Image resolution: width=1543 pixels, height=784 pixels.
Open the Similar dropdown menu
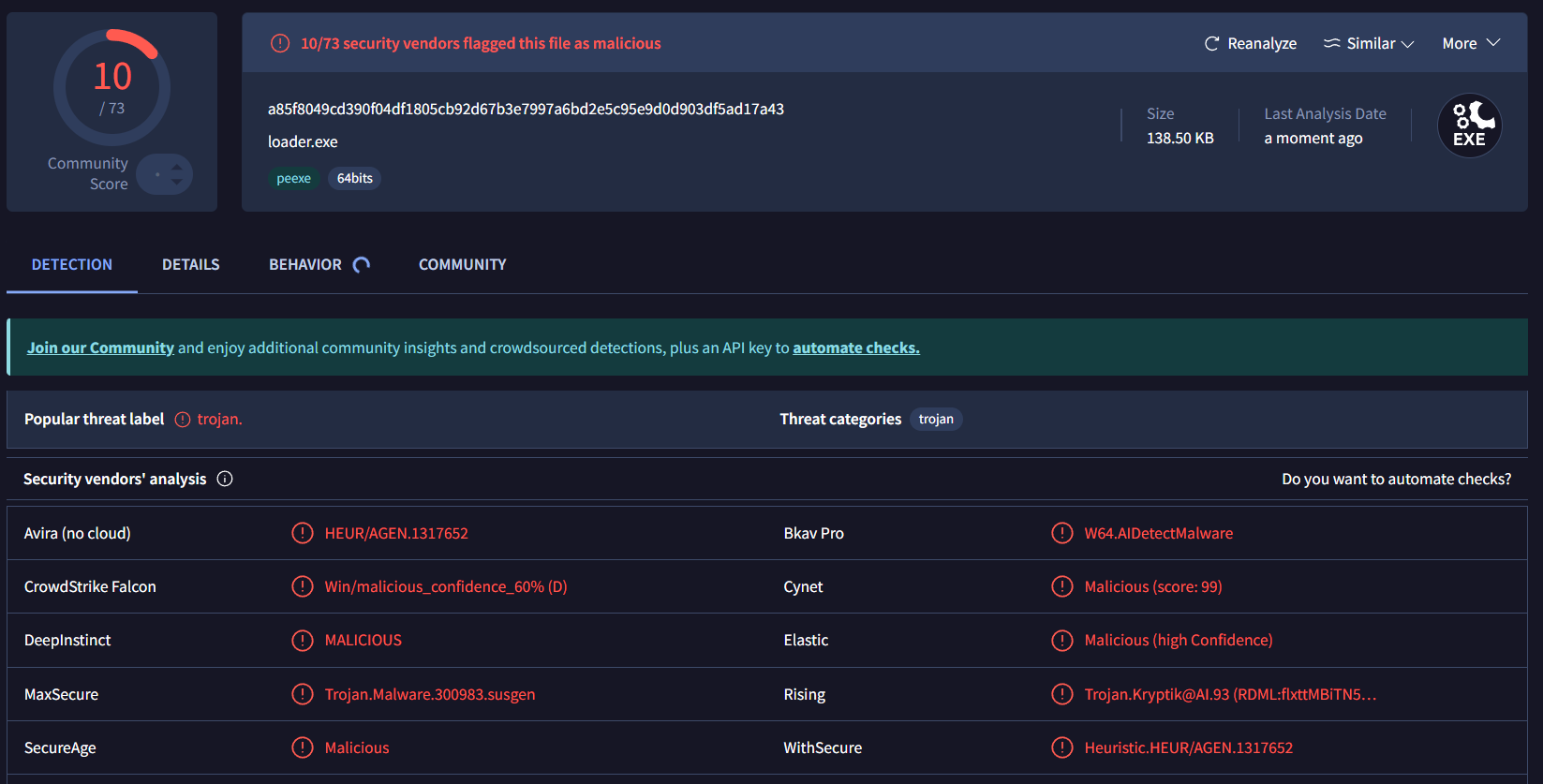point(1369,43)
